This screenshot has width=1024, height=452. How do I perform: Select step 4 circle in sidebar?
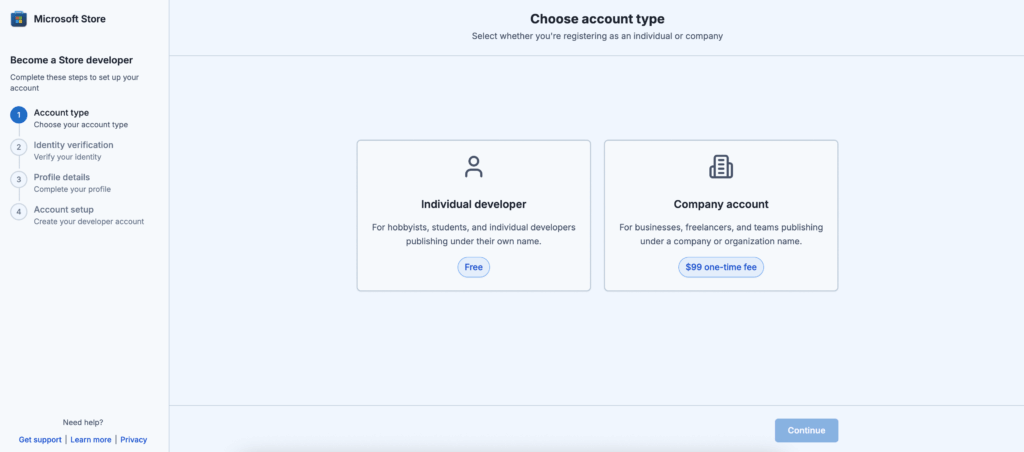click(x=19, y=212)
